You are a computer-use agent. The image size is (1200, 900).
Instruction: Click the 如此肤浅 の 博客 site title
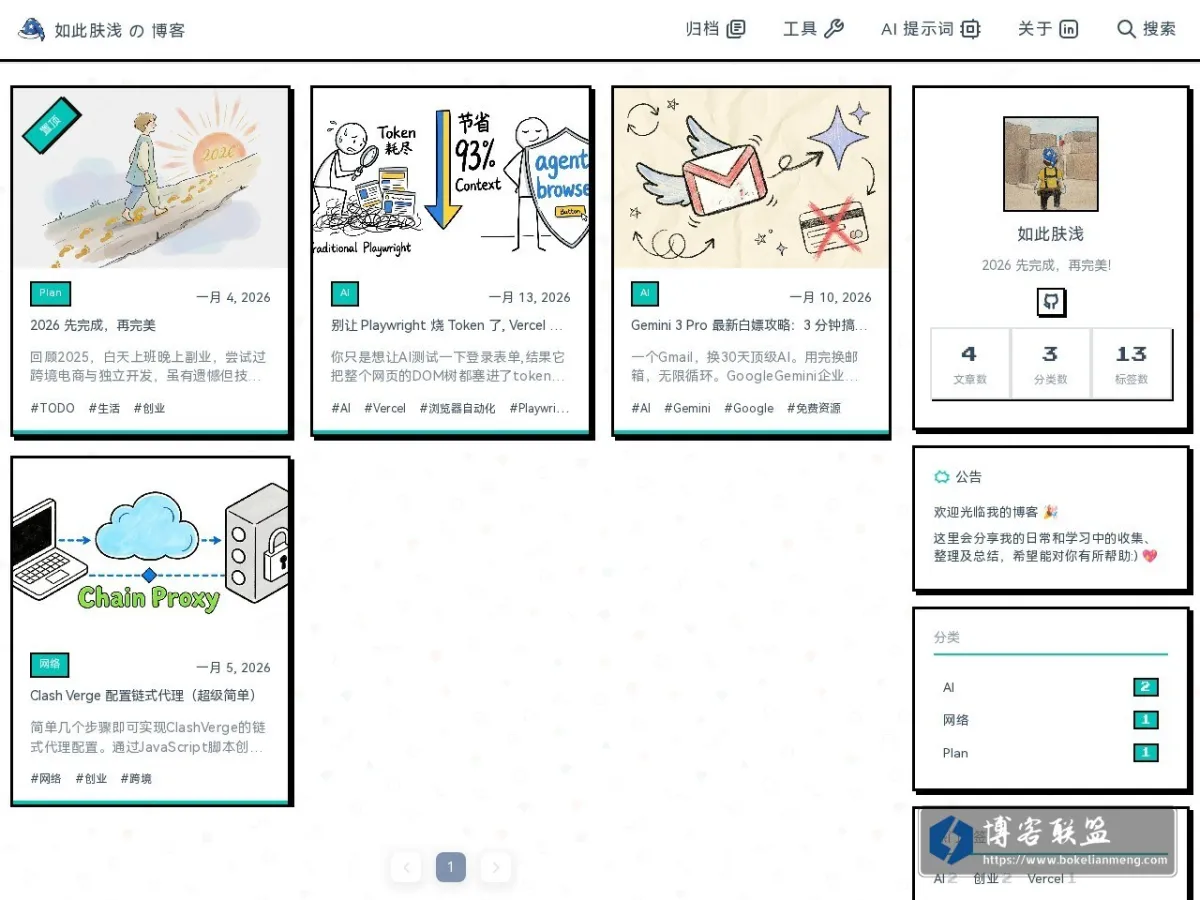click(x=120, y=30)
